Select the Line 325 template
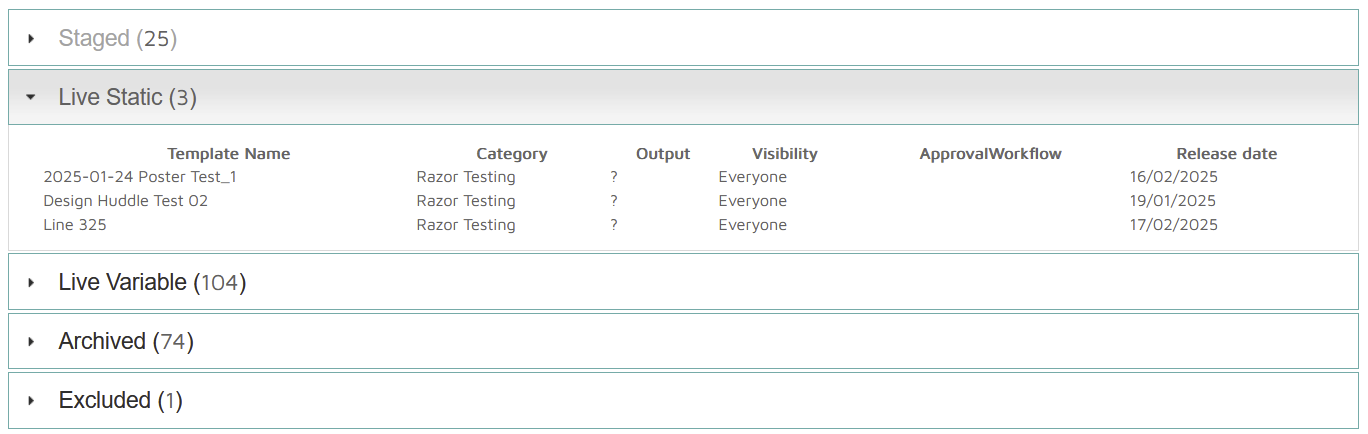 click(x=75, y=225)
